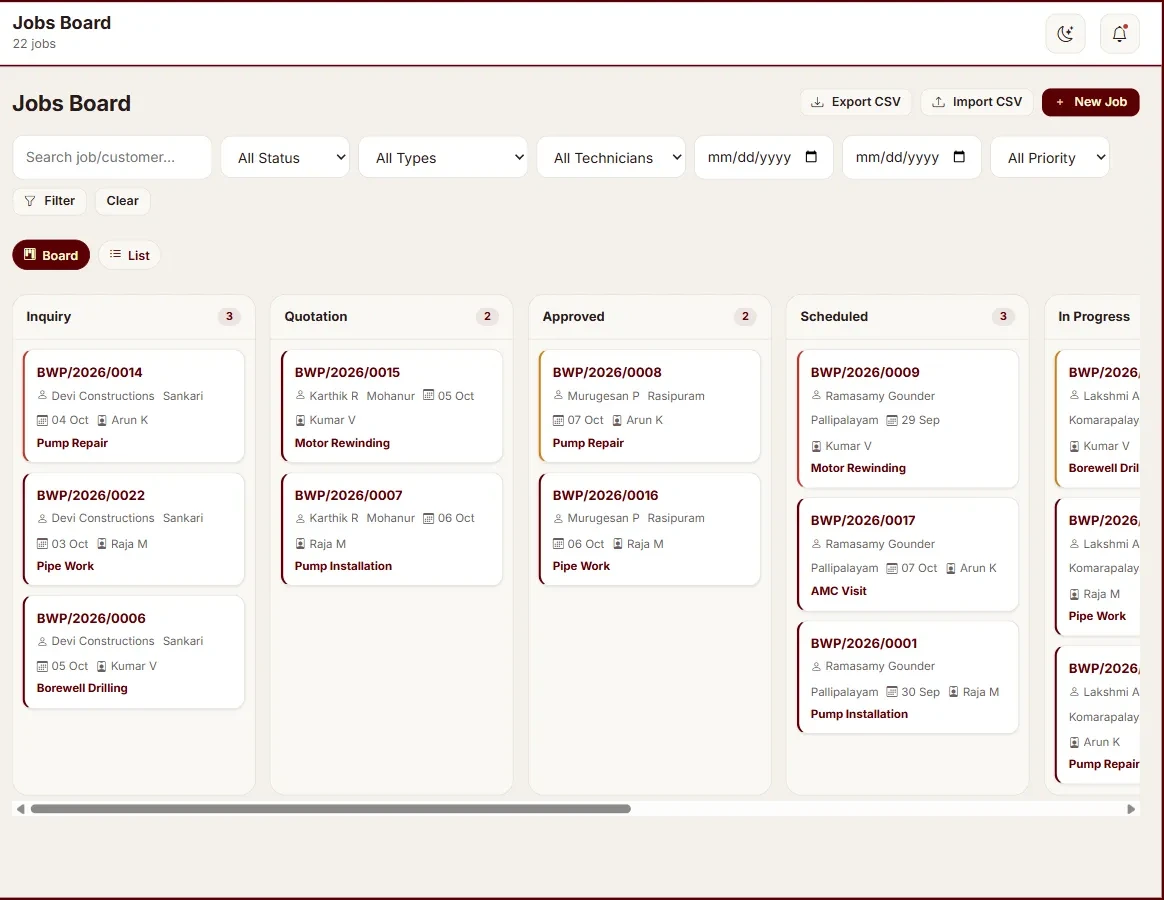
Task: Click technician icon on BWP/2026/0007 card
Action: [301, 544]
